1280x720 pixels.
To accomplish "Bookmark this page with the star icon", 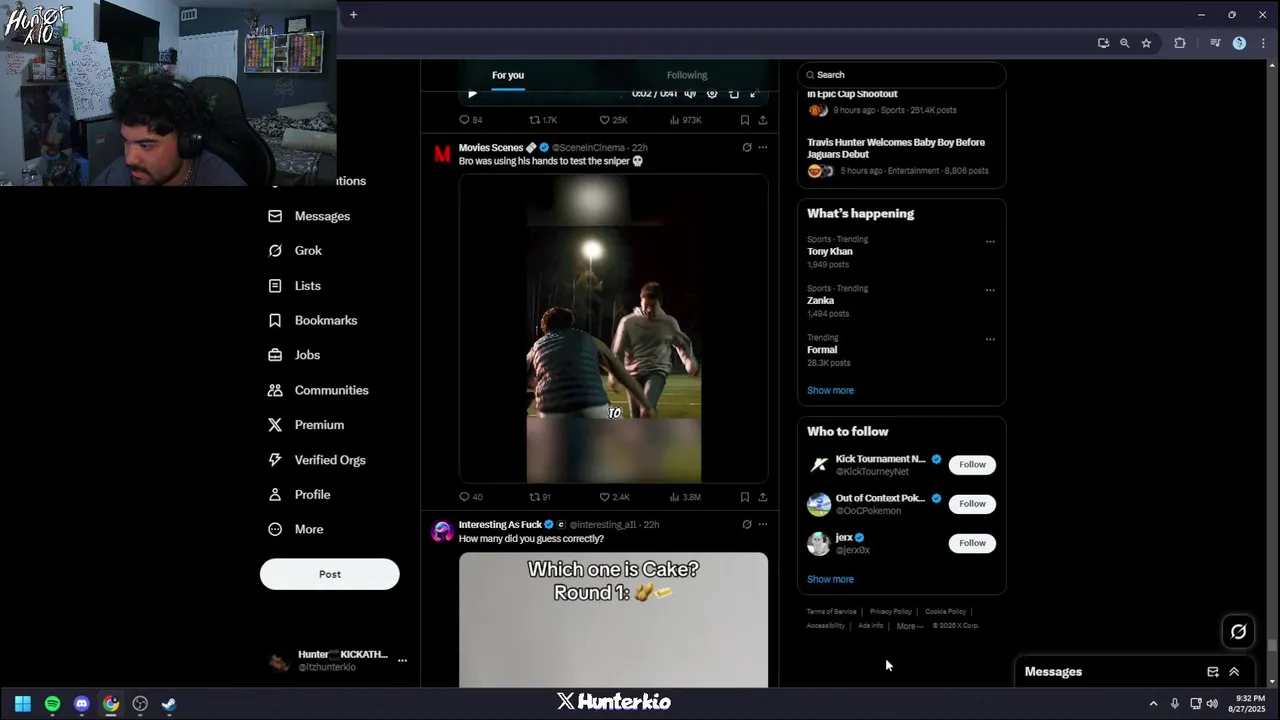I will [x=1146, y=43].
